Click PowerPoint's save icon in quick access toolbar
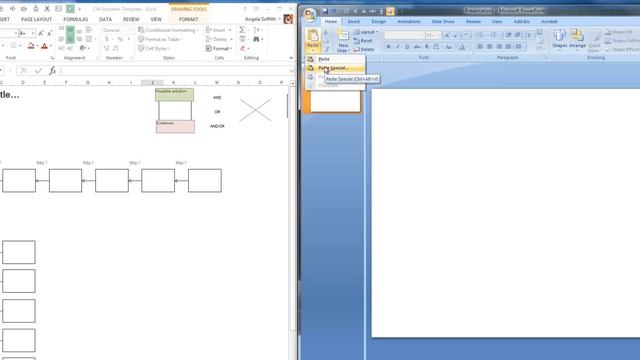This screenshot has width=640, height=360. point(325,11)
